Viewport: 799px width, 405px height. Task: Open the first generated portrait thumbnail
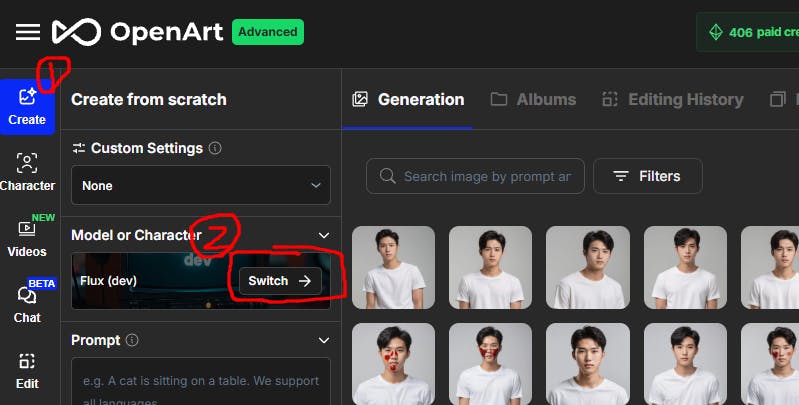393,267
